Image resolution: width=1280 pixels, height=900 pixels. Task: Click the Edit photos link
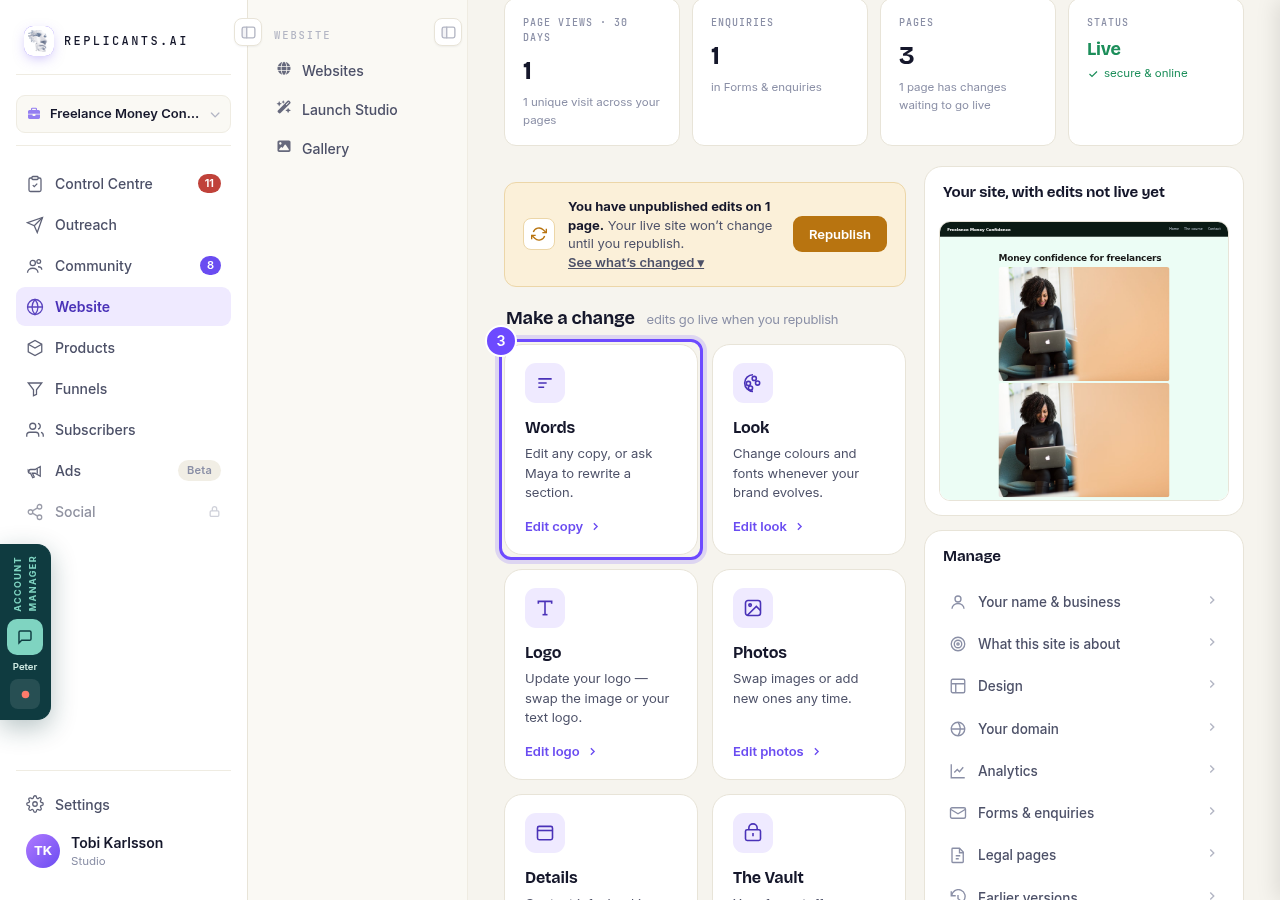pyautogui.click(x=777, y=752)
